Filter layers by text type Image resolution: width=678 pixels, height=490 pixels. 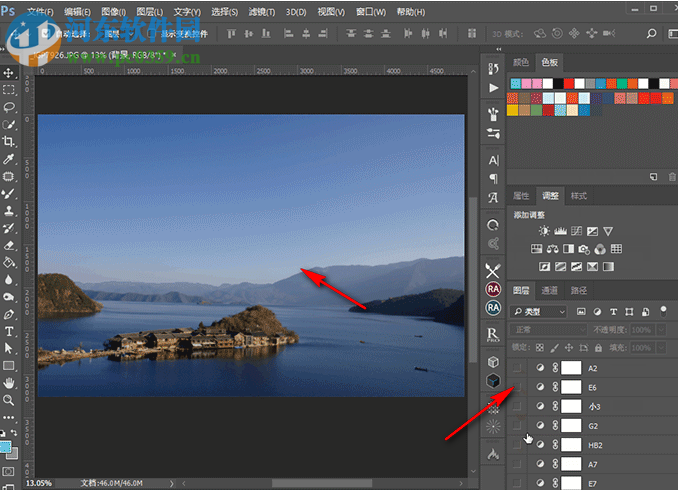[613, 312]
